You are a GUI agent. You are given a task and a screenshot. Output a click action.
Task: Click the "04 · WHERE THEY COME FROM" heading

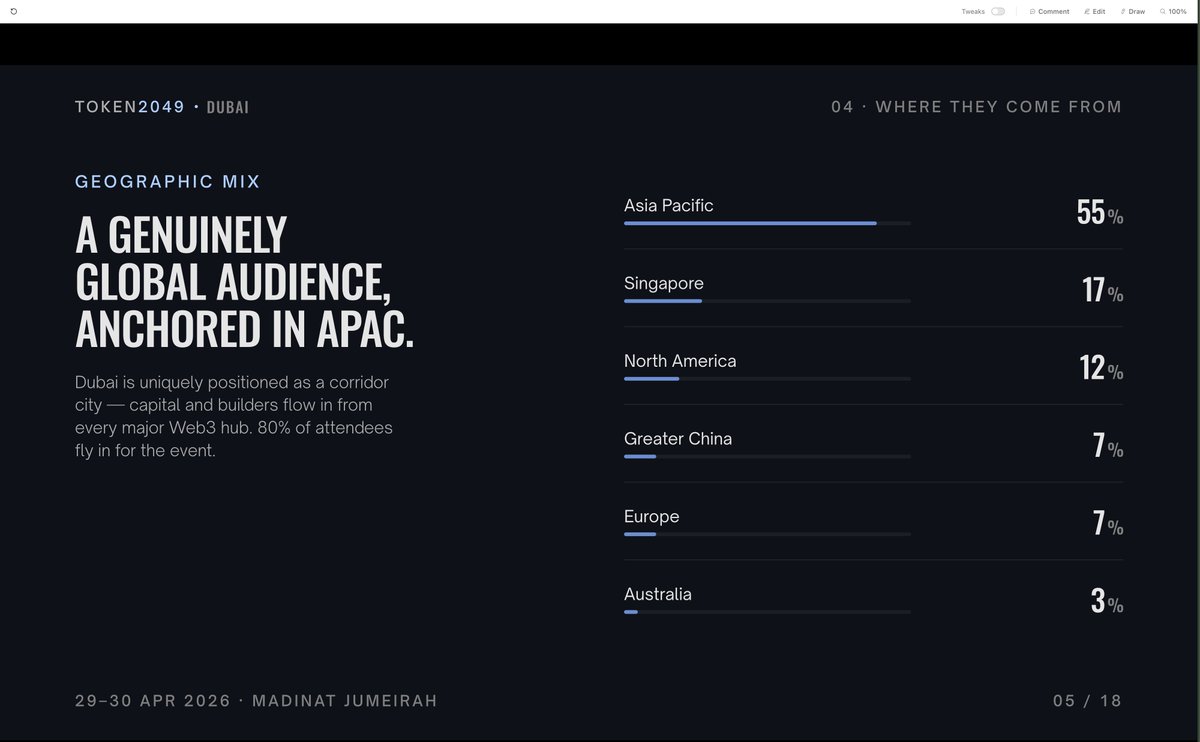click(977, 107)
